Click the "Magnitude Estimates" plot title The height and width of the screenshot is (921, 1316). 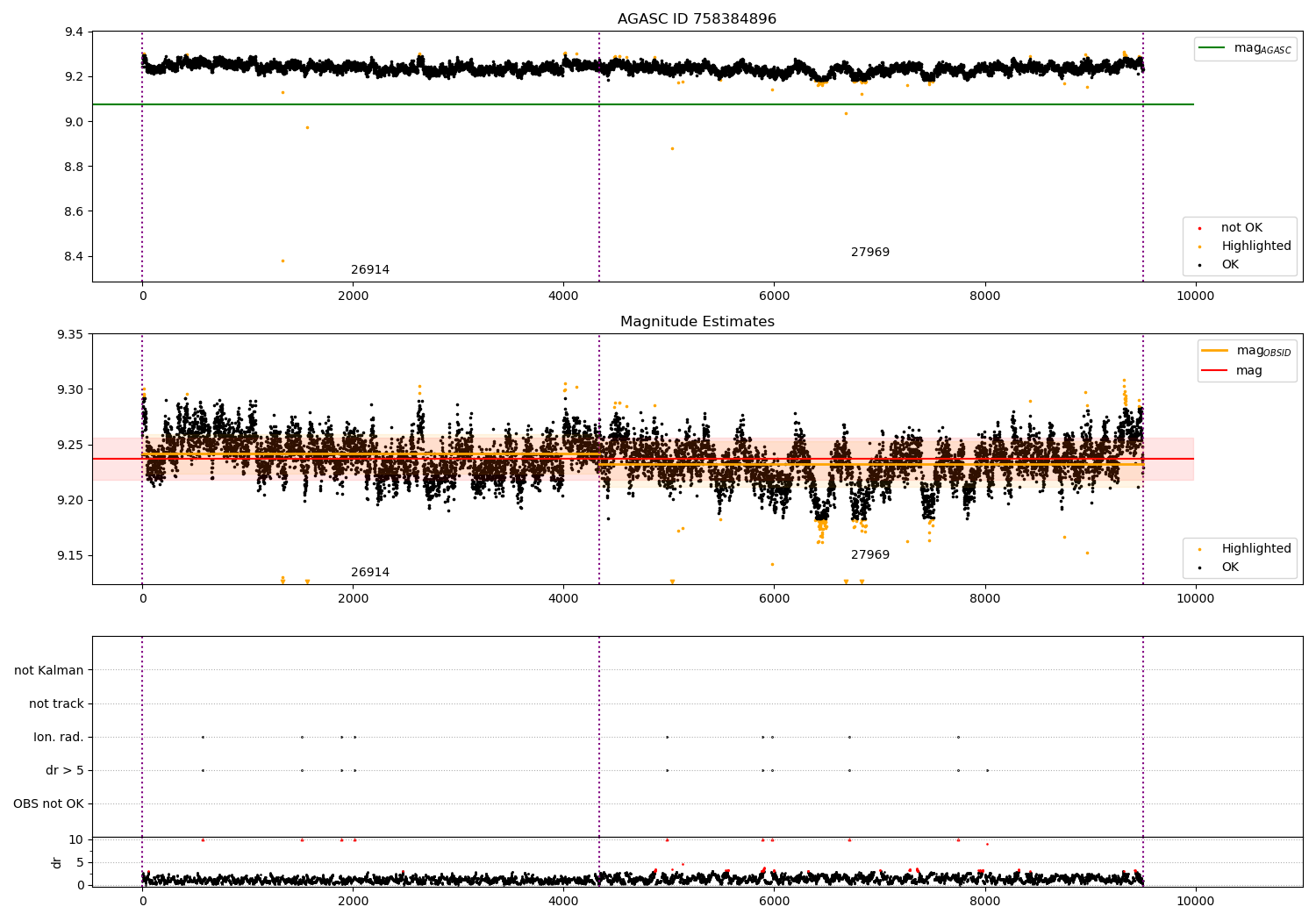point(697,322)
